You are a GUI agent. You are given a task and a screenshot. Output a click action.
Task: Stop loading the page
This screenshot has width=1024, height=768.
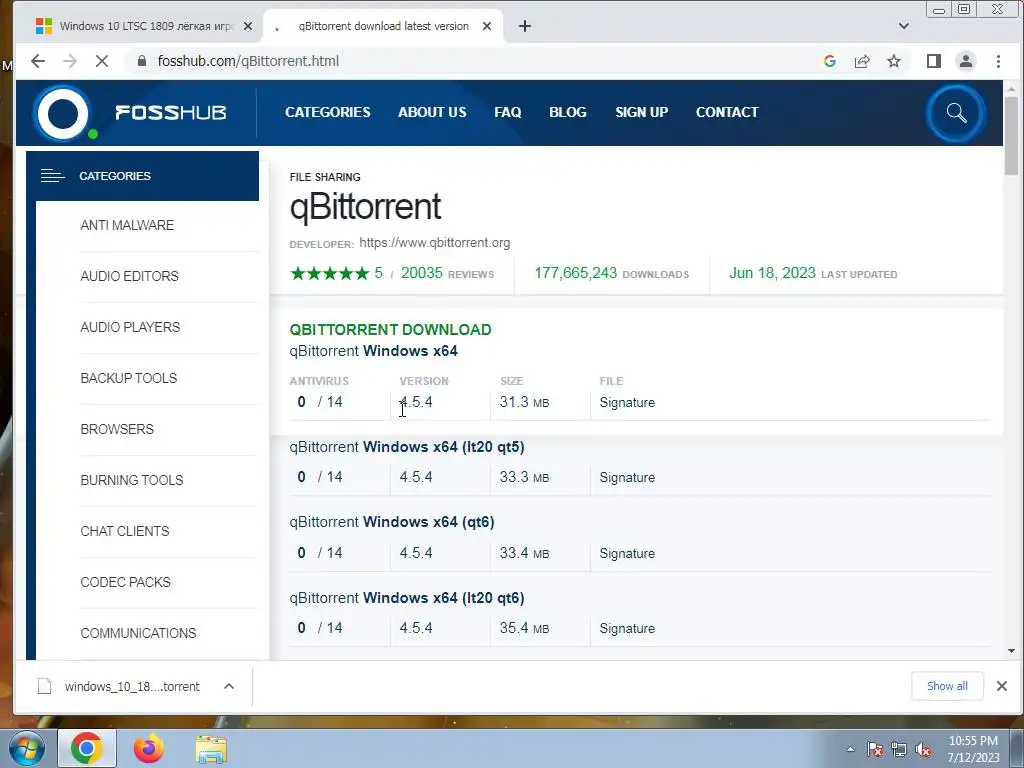coord(101,61)
